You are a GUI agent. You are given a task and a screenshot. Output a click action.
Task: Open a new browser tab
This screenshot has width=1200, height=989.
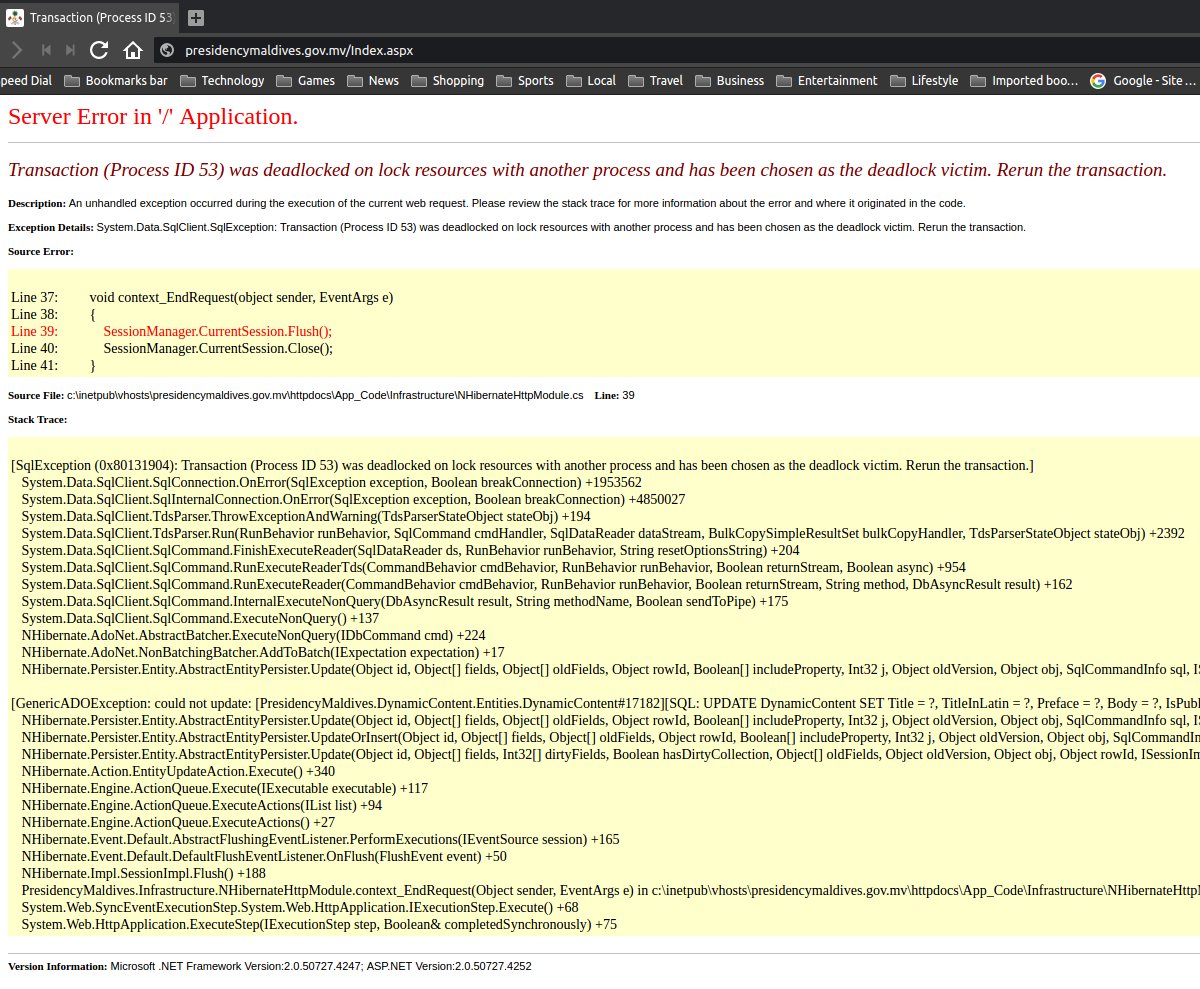[x=196, y=17]
